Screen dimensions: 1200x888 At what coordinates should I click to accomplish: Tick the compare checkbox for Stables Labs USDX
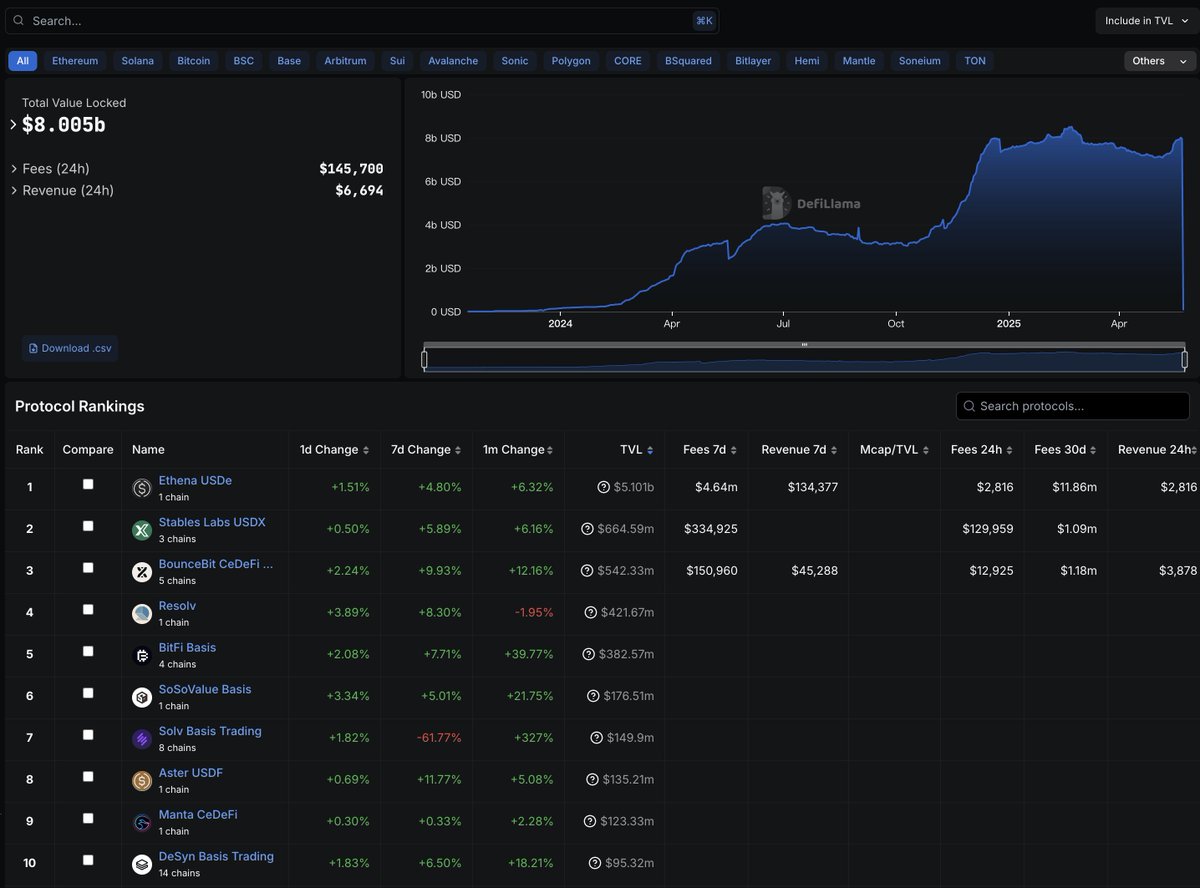pyautogui.click(x=88, y=526)
